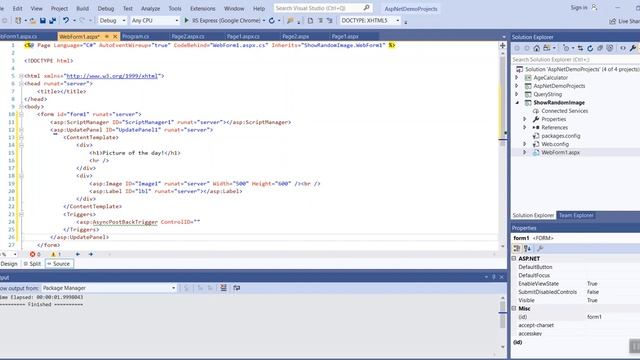Switch to the Team Explorer tab
Screen dimensions: 640x360
tap(576, 215)
